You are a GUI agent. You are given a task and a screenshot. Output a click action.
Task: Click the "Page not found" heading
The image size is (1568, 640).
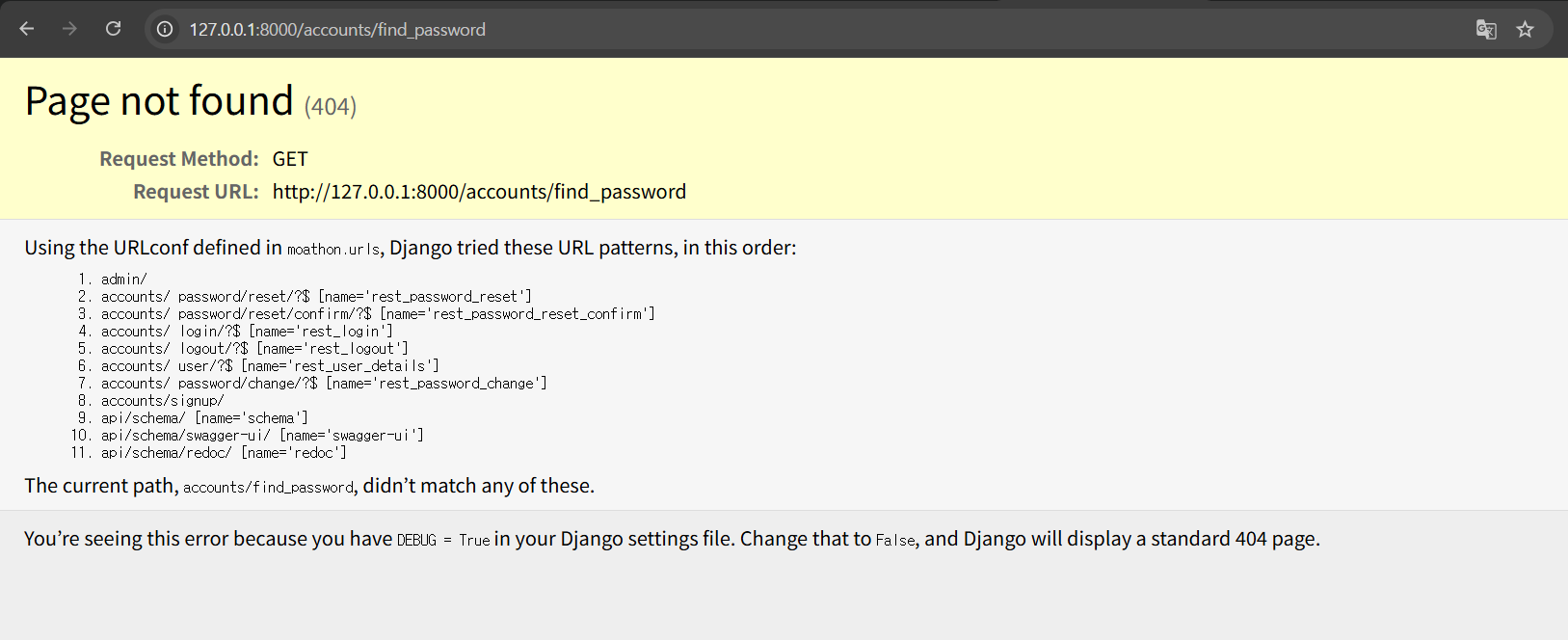point(159,101)
